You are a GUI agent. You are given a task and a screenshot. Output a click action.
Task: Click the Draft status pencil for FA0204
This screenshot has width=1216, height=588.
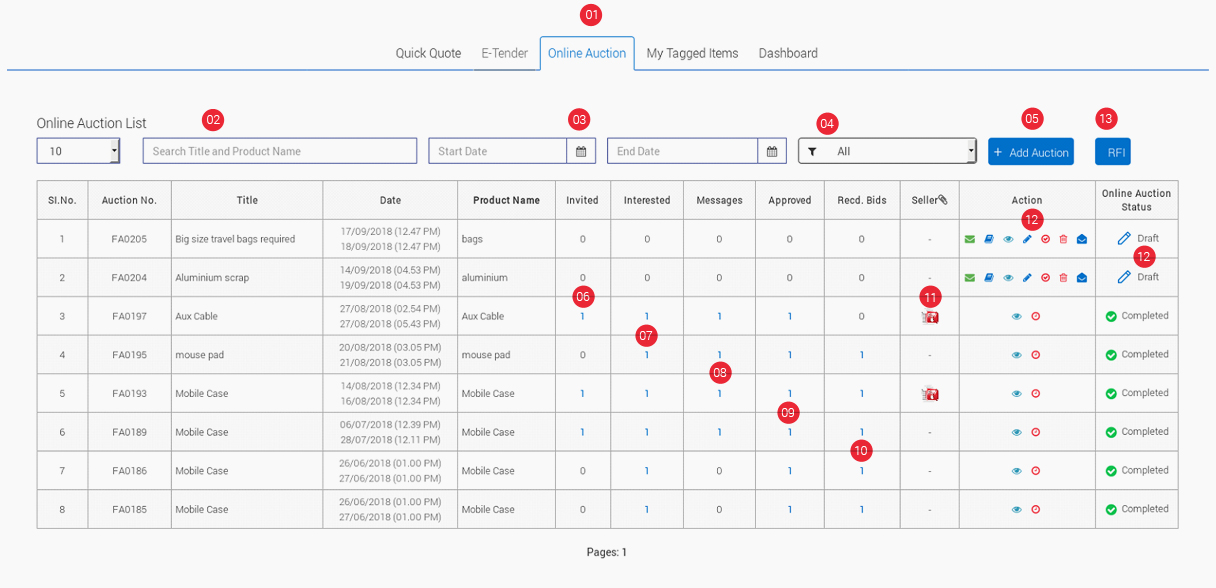click(x=1124, y=277)
